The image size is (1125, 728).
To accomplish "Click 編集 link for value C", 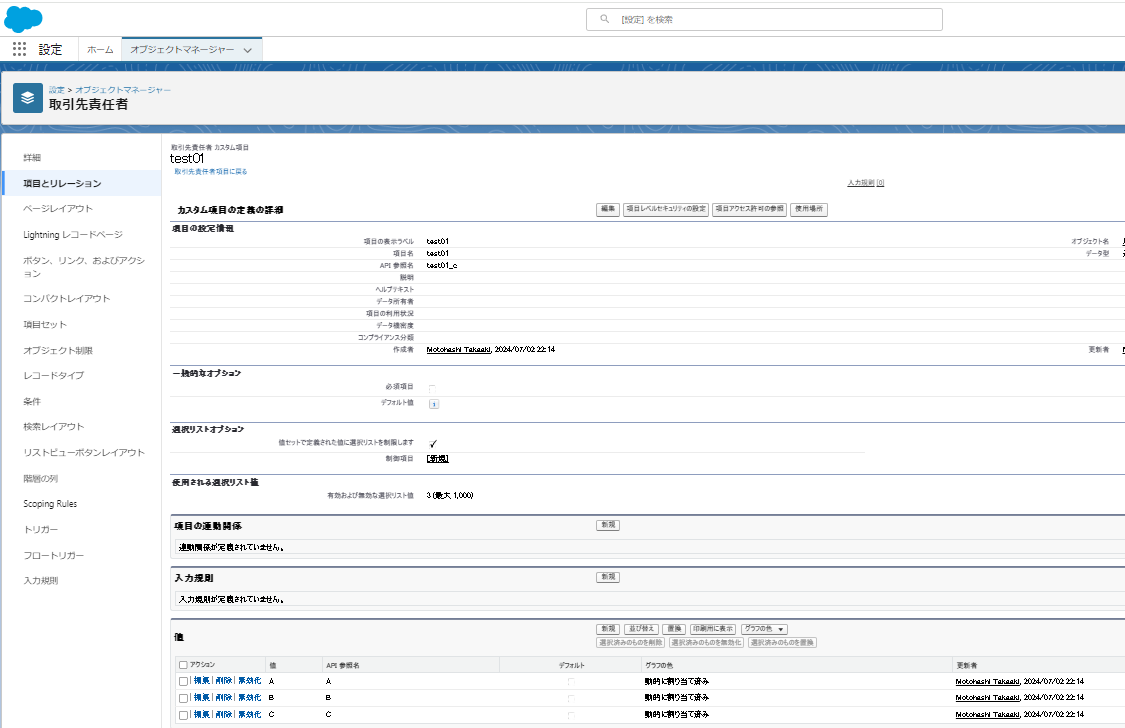I will coord(202,714).
